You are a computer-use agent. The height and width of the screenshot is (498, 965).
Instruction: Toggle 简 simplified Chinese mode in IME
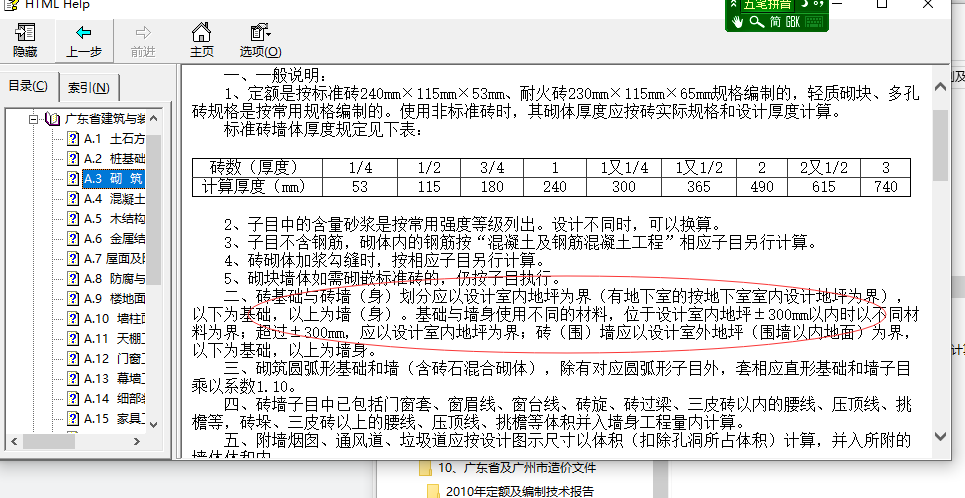(x=775, y=22)
